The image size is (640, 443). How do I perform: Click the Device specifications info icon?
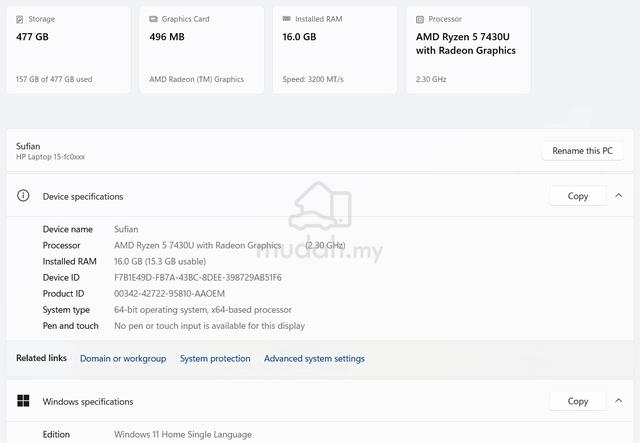point(23,196)
